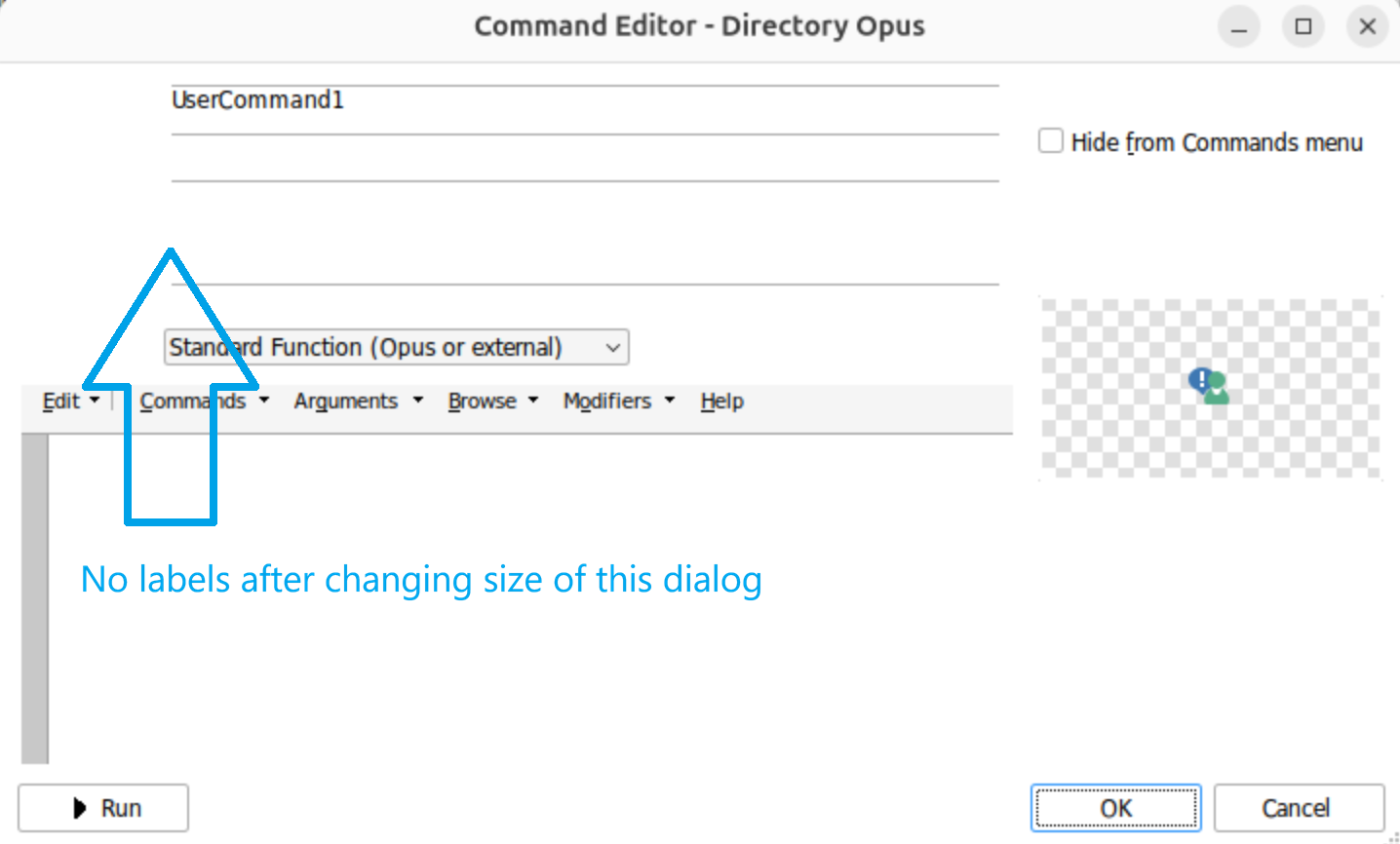The width and height of the screenshot is (1400, 844).
Task: Expand the Commands dropdown arrow
Action: (x=264, y=401)
